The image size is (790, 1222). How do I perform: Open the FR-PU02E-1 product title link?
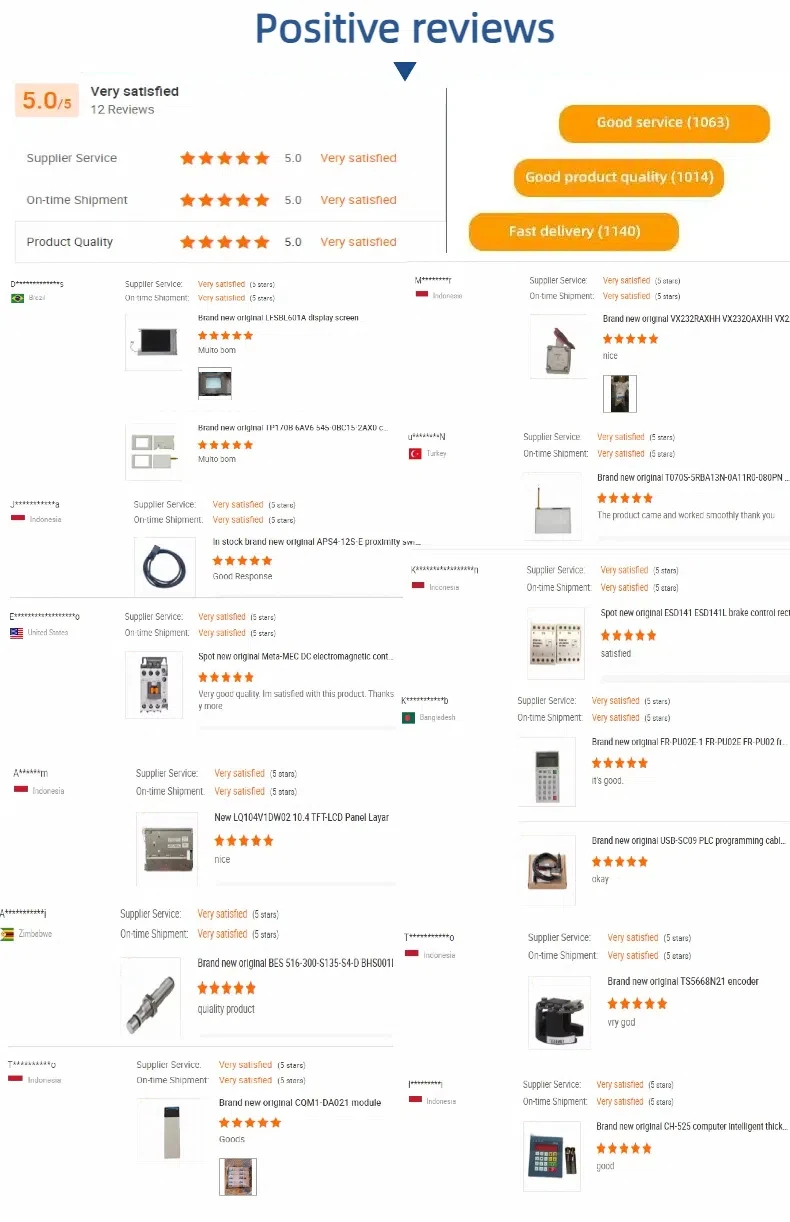[690, 742]
